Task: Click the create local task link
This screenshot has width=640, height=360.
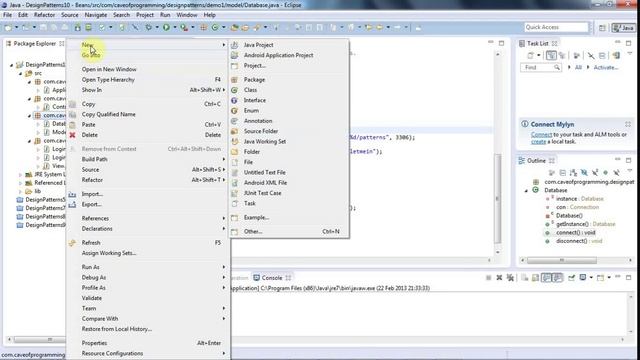Action: 538,142
